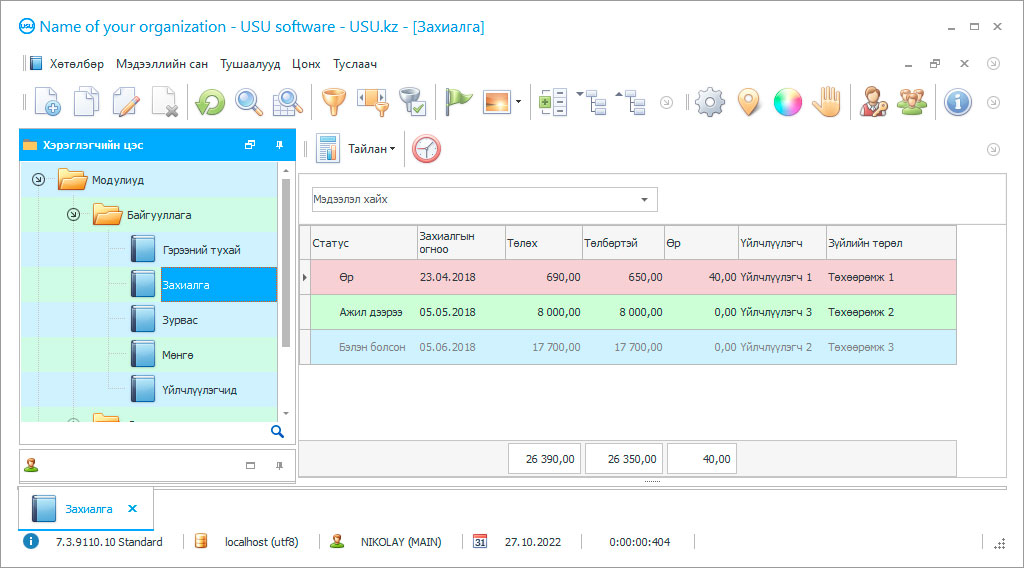This screenshot has width=1024, height=568.
Task: Open the Тайлан dropdown button
Action: point(370,149)
